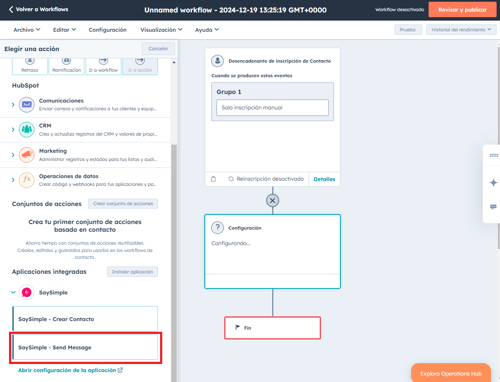Open the Archivo menu
This screenshot has height=382, width=500.
click(27, 30)
